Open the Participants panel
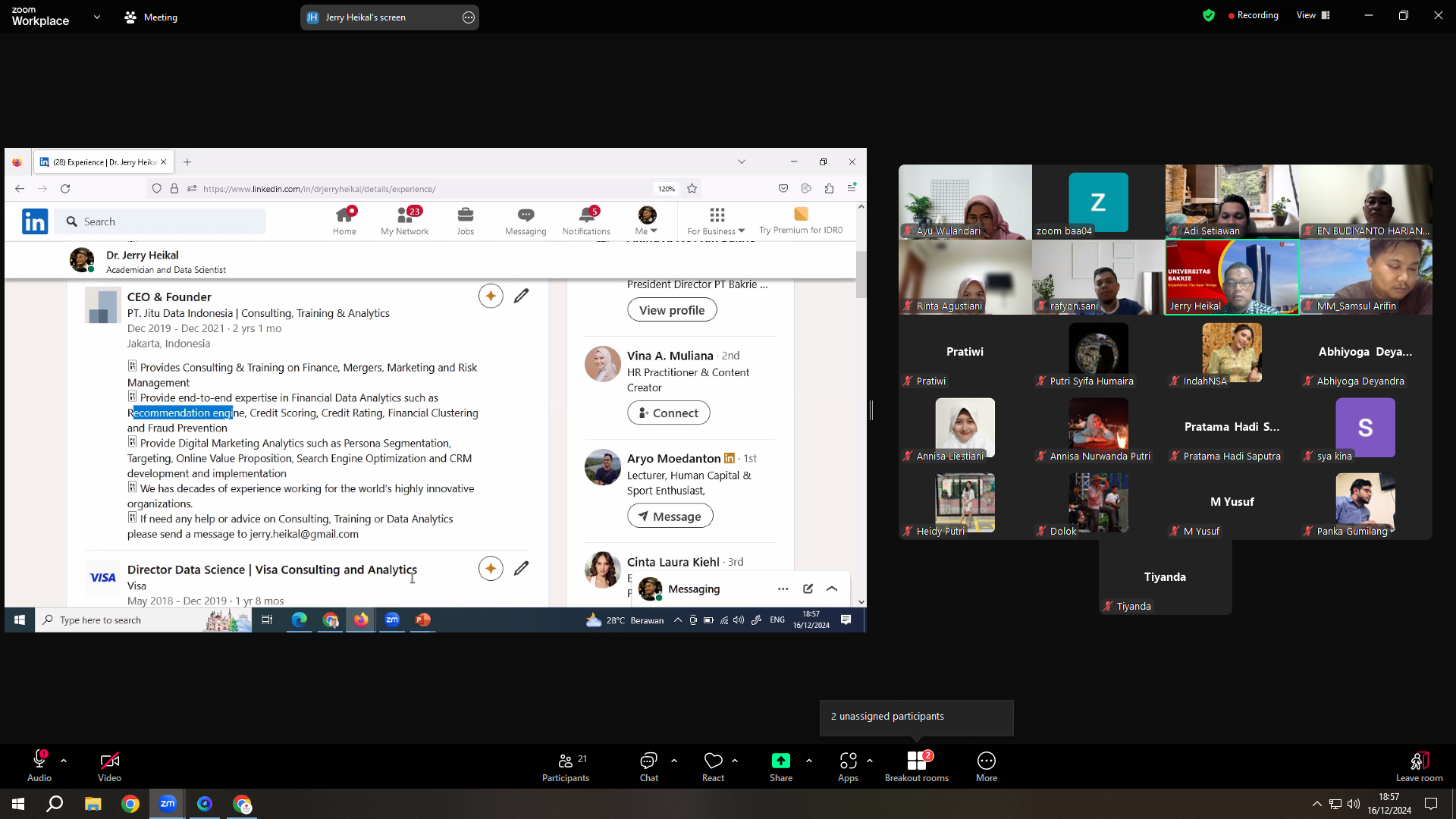This screenshot has height=819, width=1456. point(566,766)
